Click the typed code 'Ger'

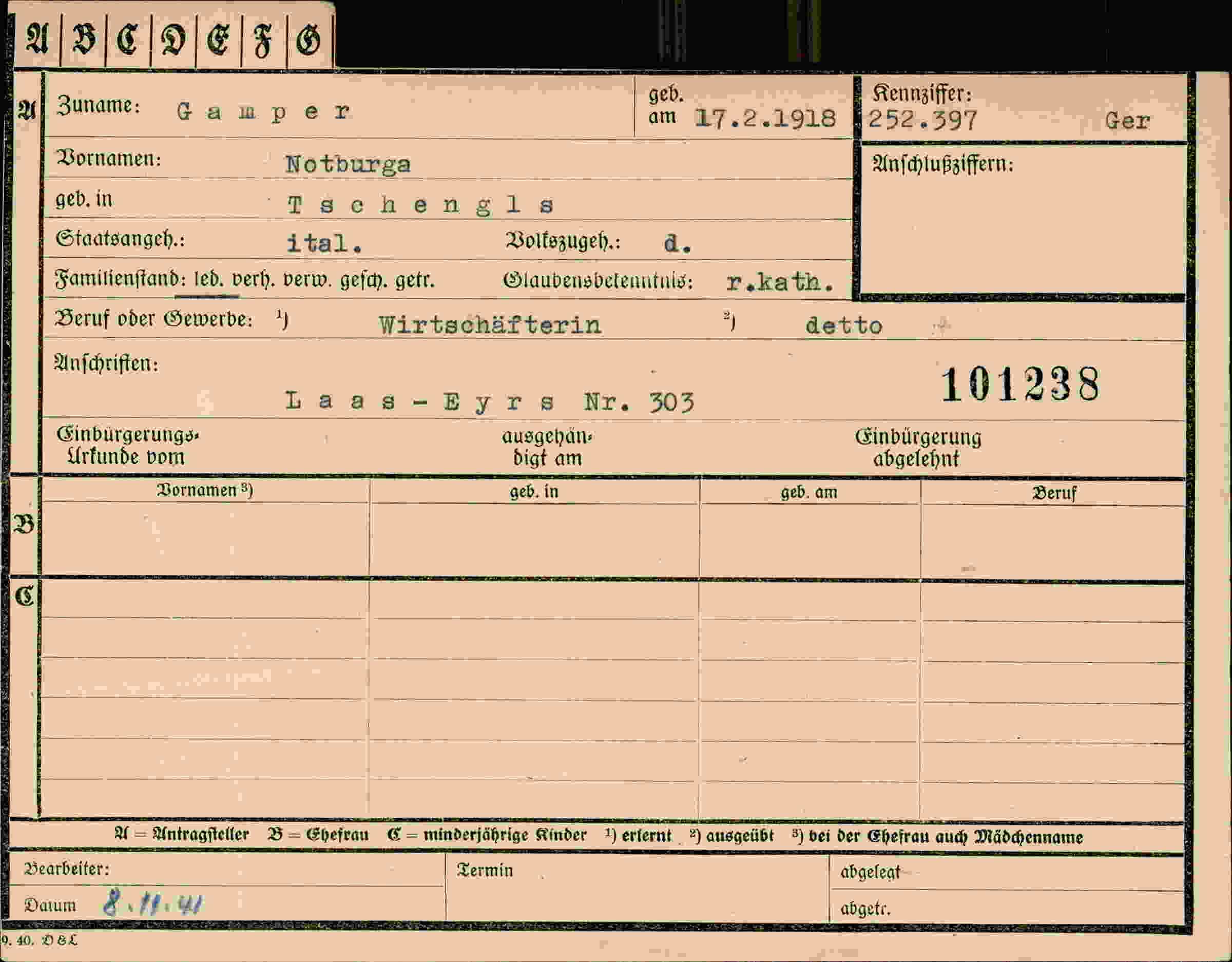[1127, 121]
